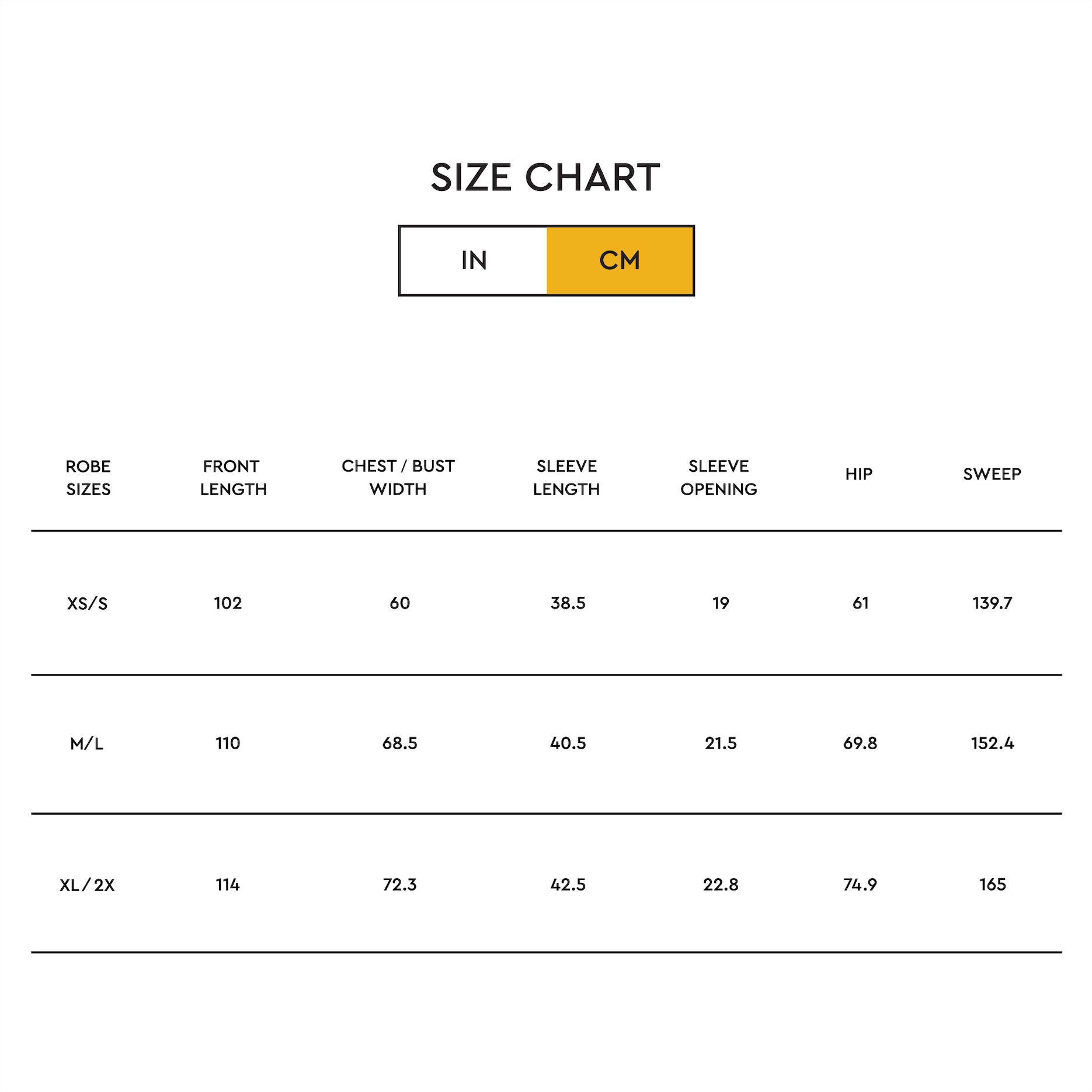1092x1092 pixels.
Task: Click the 21.5 sleeve opening value
Action: click(721, 743)
